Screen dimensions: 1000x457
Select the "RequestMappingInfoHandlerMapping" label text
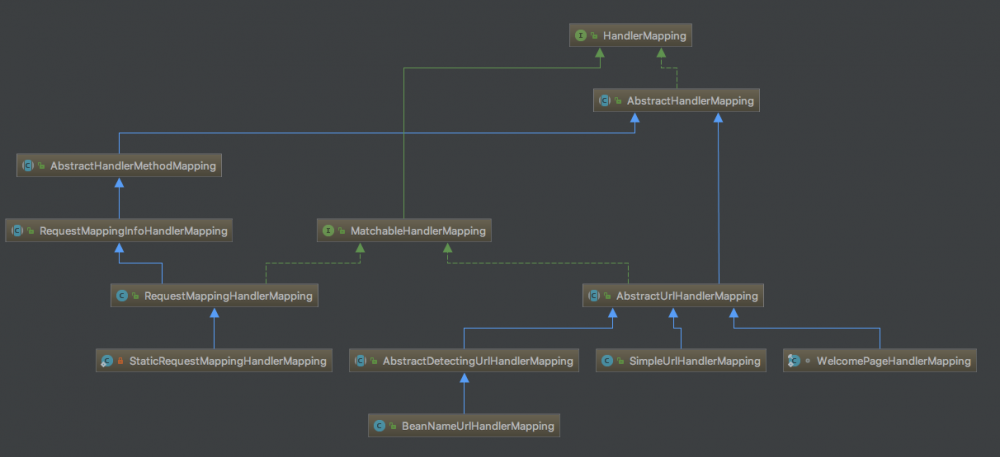(x=133, y=231)
